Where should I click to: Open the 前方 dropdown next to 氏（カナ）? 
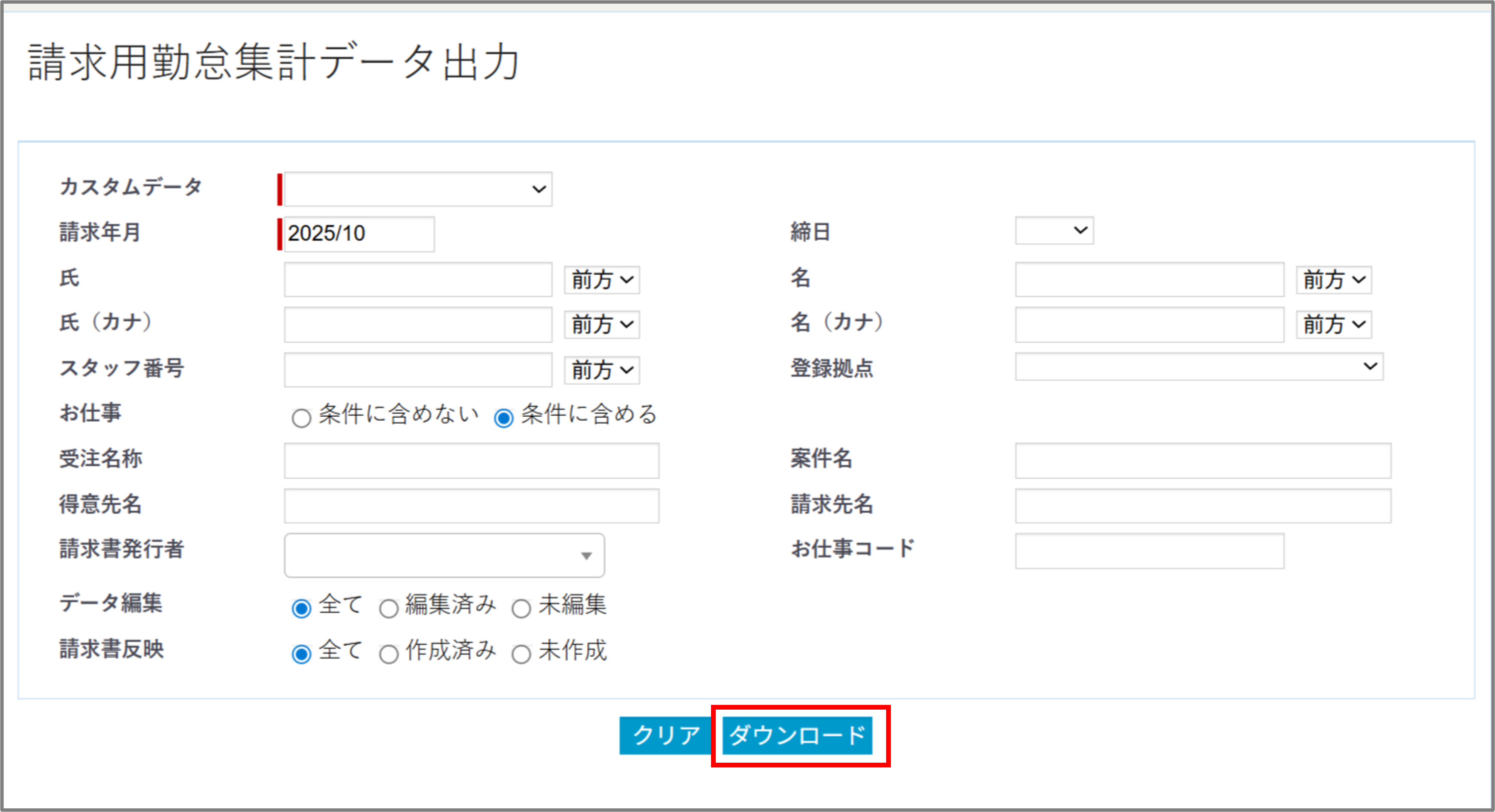[x=602, y=325]
